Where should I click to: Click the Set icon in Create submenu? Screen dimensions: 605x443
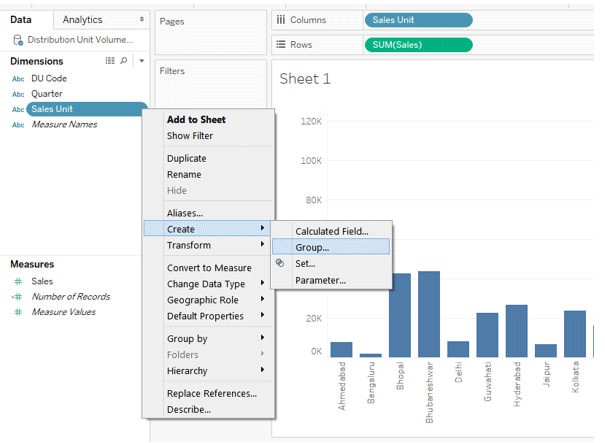click(280, 263)
